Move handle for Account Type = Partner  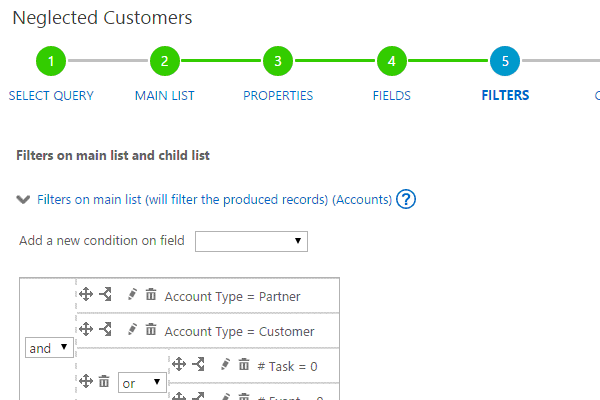click(86, 295)
